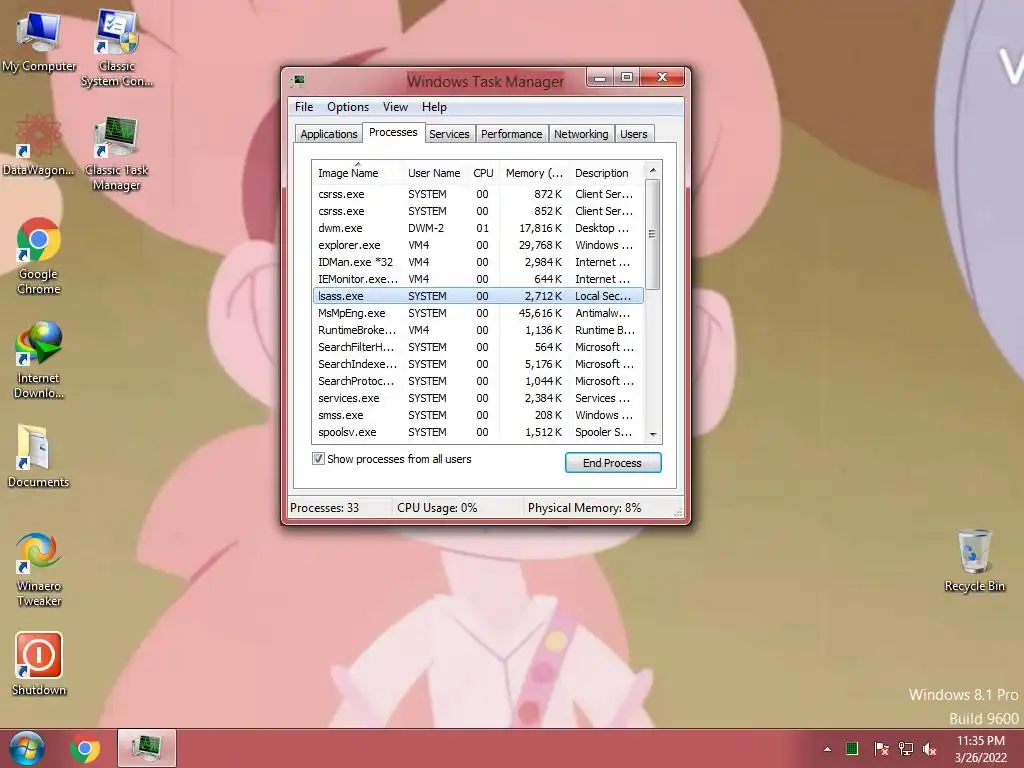Screen dimensions: 1024x768
Task: Open the File menu
Action: click(x=304, y=106)
